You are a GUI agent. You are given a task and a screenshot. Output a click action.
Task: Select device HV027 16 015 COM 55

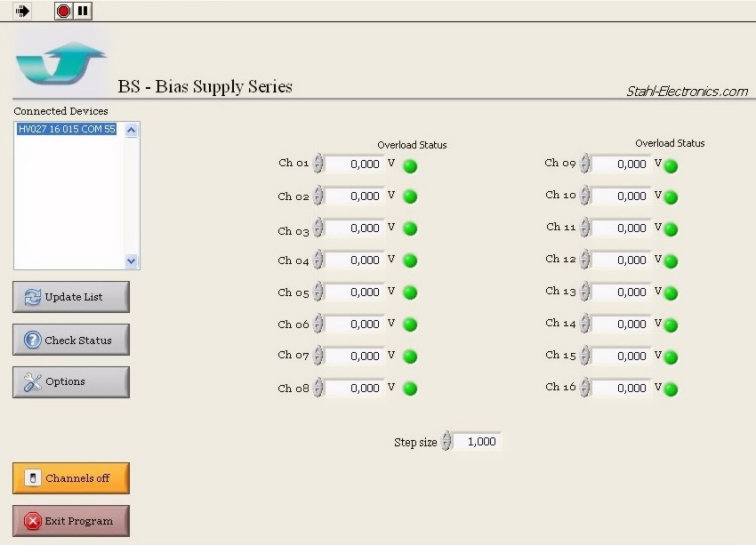click(x=67, y=129)
